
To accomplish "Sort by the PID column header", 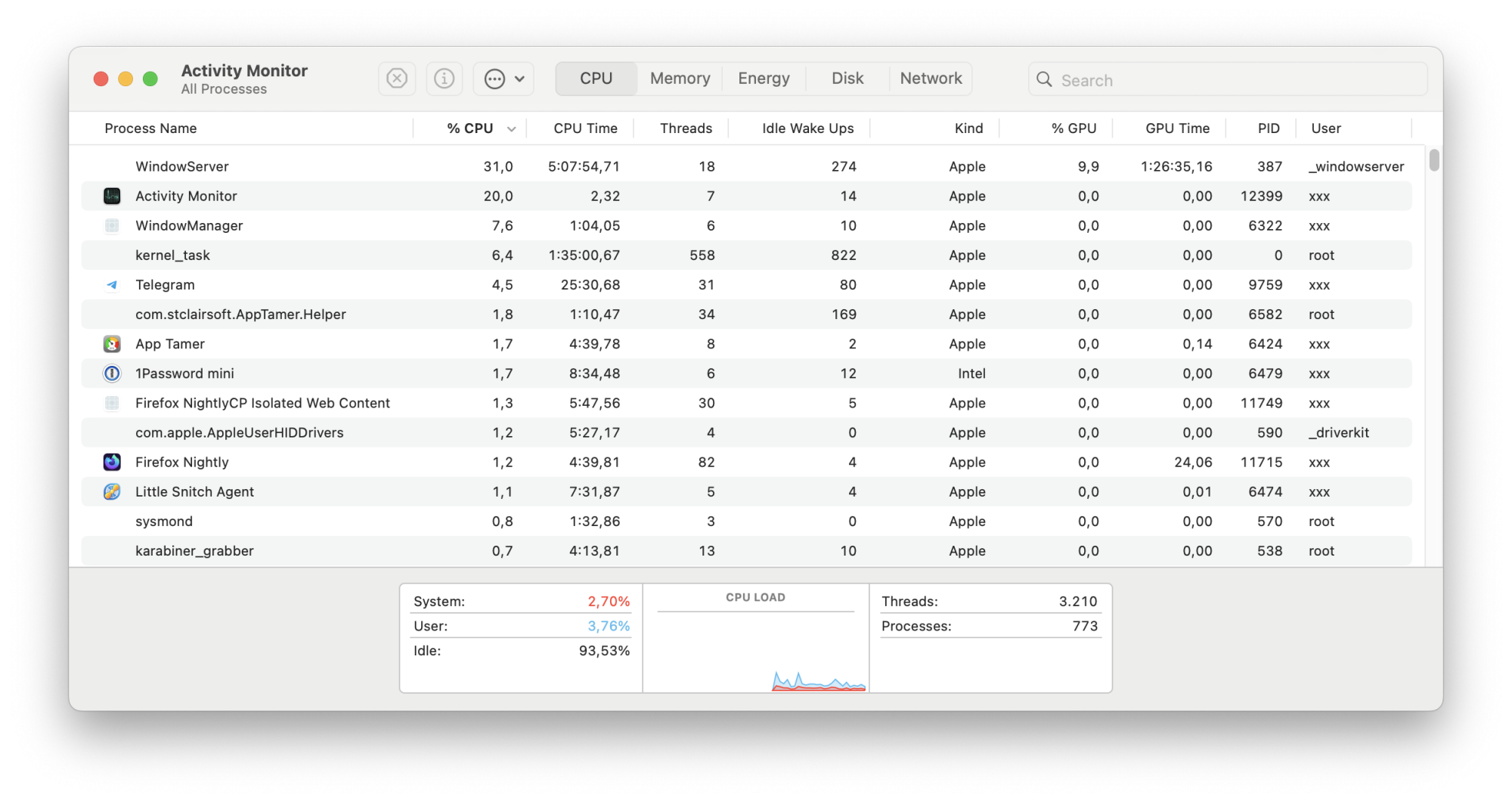I will pyautogui.click(x=1269, y=129).
